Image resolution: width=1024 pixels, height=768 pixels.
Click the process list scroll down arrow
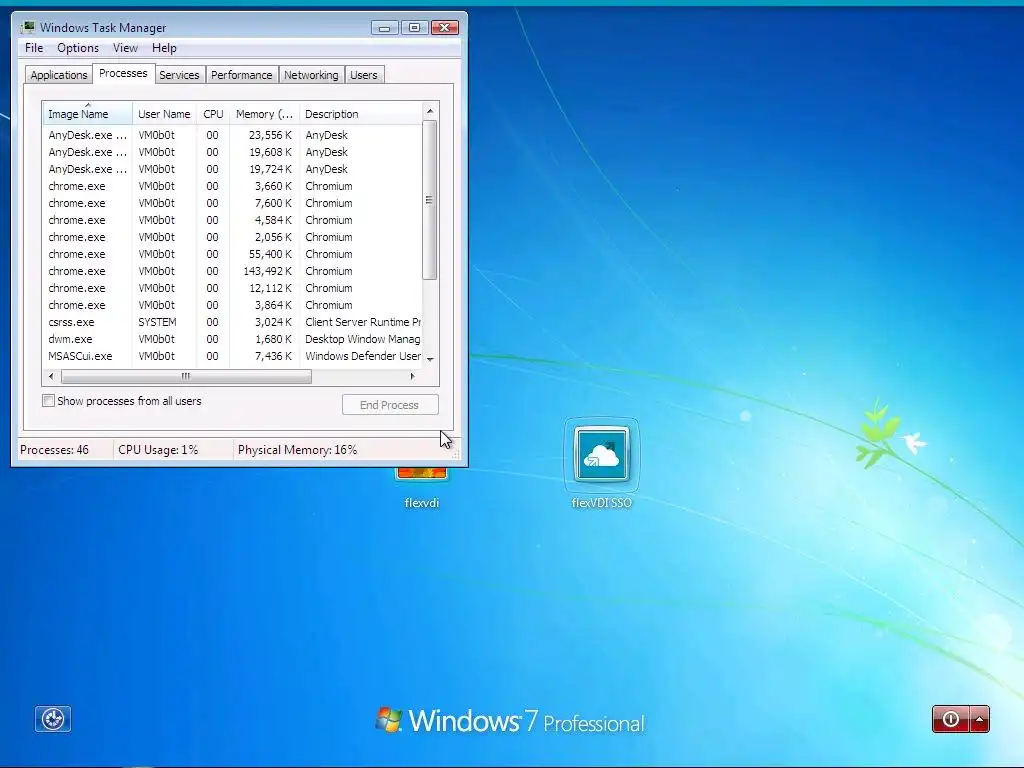coord(430,359)
